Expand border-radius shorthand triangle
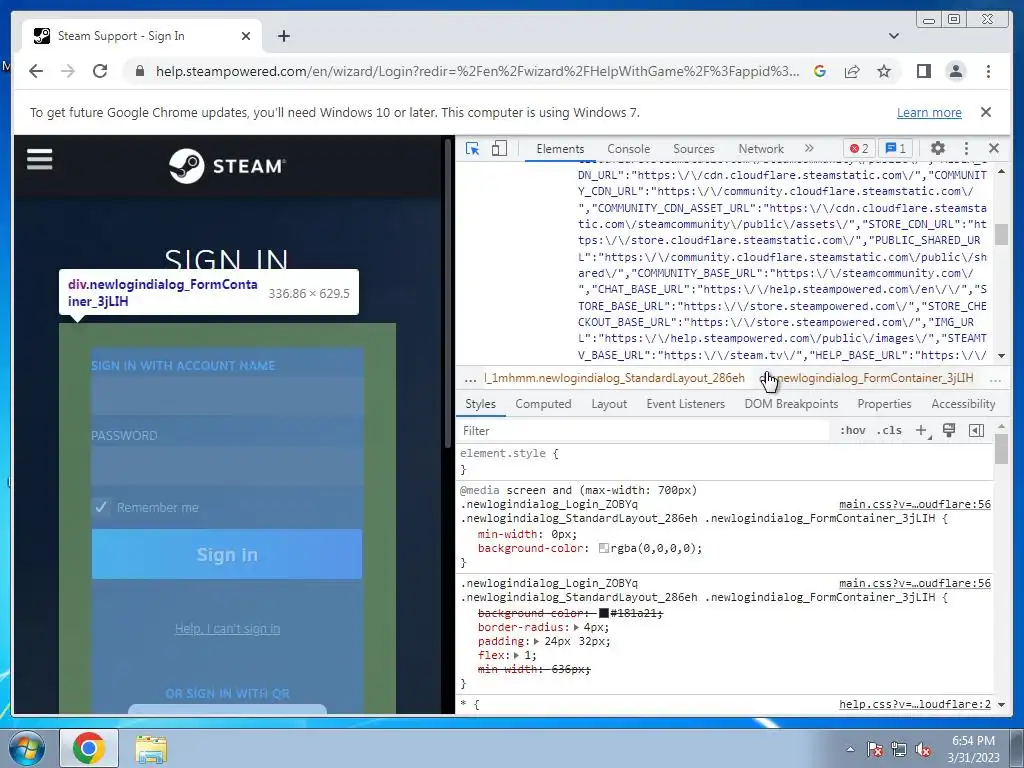The width and height of the screenshot is (1024, 768). coord(576,627)
